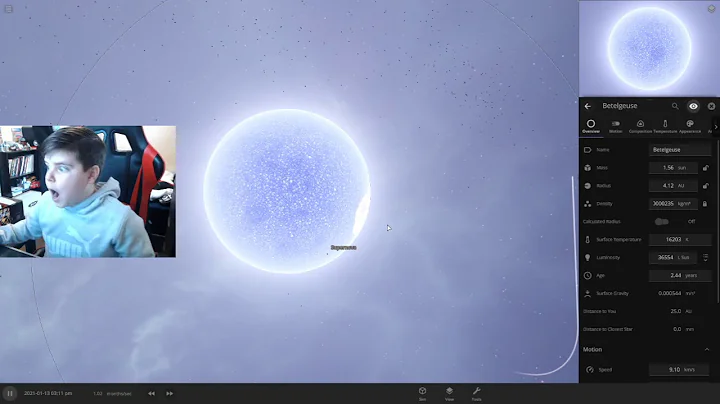Image resolution: width=720 pixels, height=404 pixels.
Task: Edit the Mass value 1.56 sun
Action: tap(673, 168)
